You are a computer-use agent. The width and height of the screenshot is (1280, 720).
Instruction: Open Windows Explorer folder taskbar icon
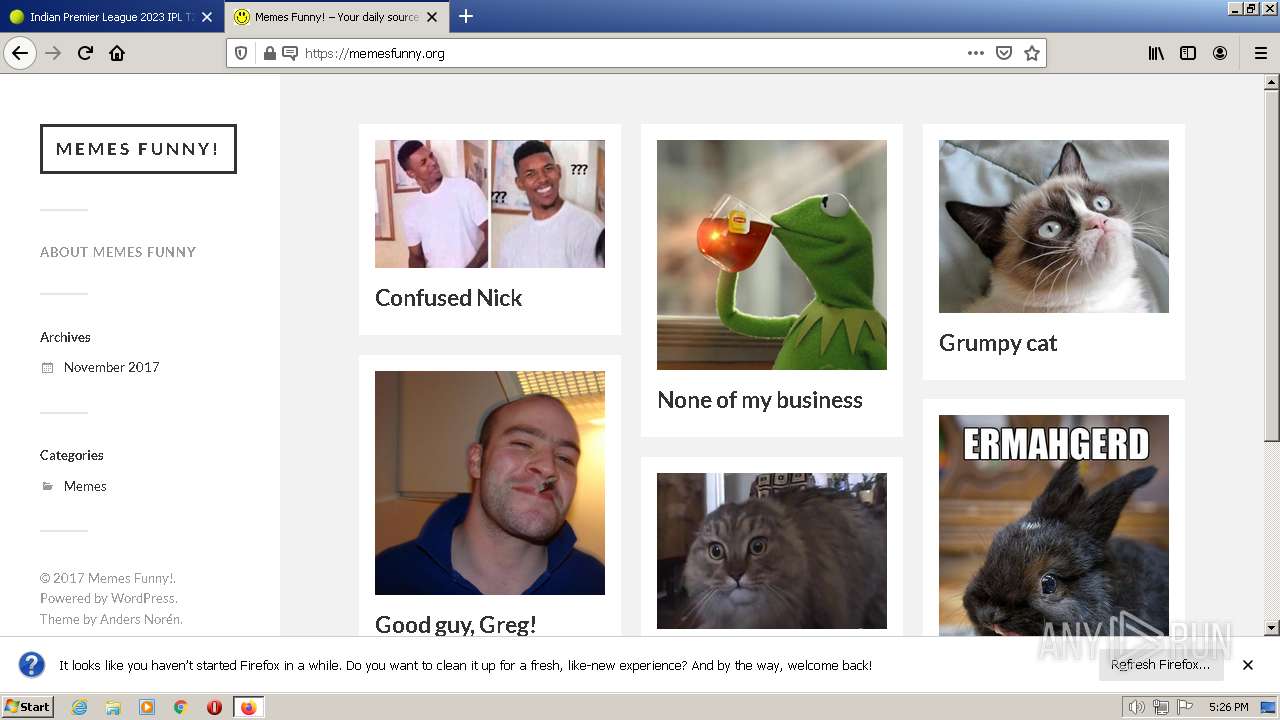point(113,707)
